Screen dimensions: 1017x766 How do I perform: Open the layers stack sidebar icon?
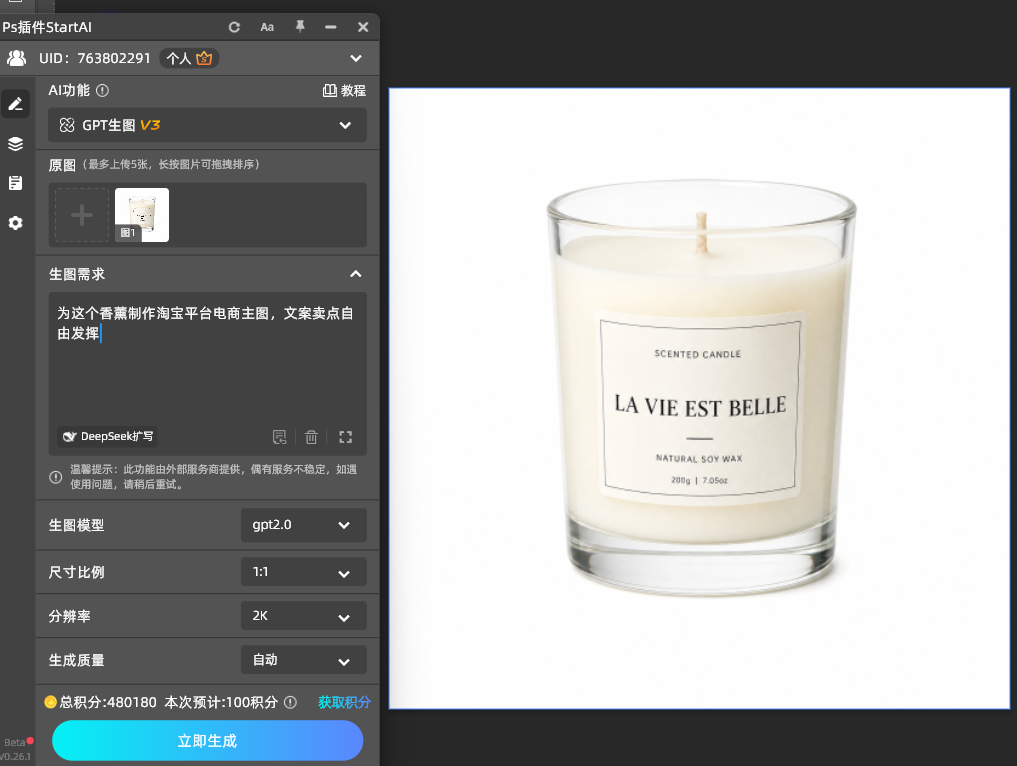(x=16, y=143)
